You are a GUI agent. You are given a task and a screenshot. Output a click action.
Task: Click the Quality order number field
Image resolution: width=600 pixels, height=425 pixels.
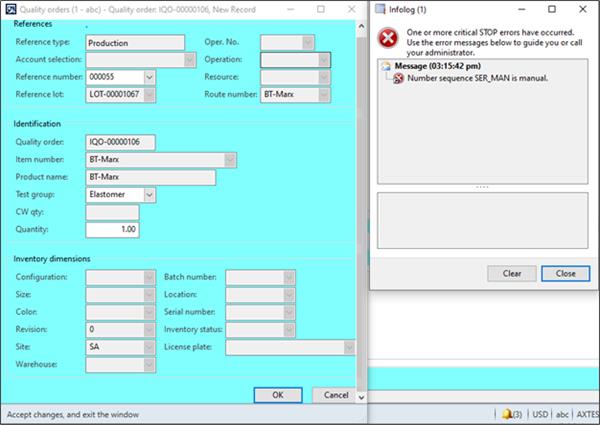(135, 142)
